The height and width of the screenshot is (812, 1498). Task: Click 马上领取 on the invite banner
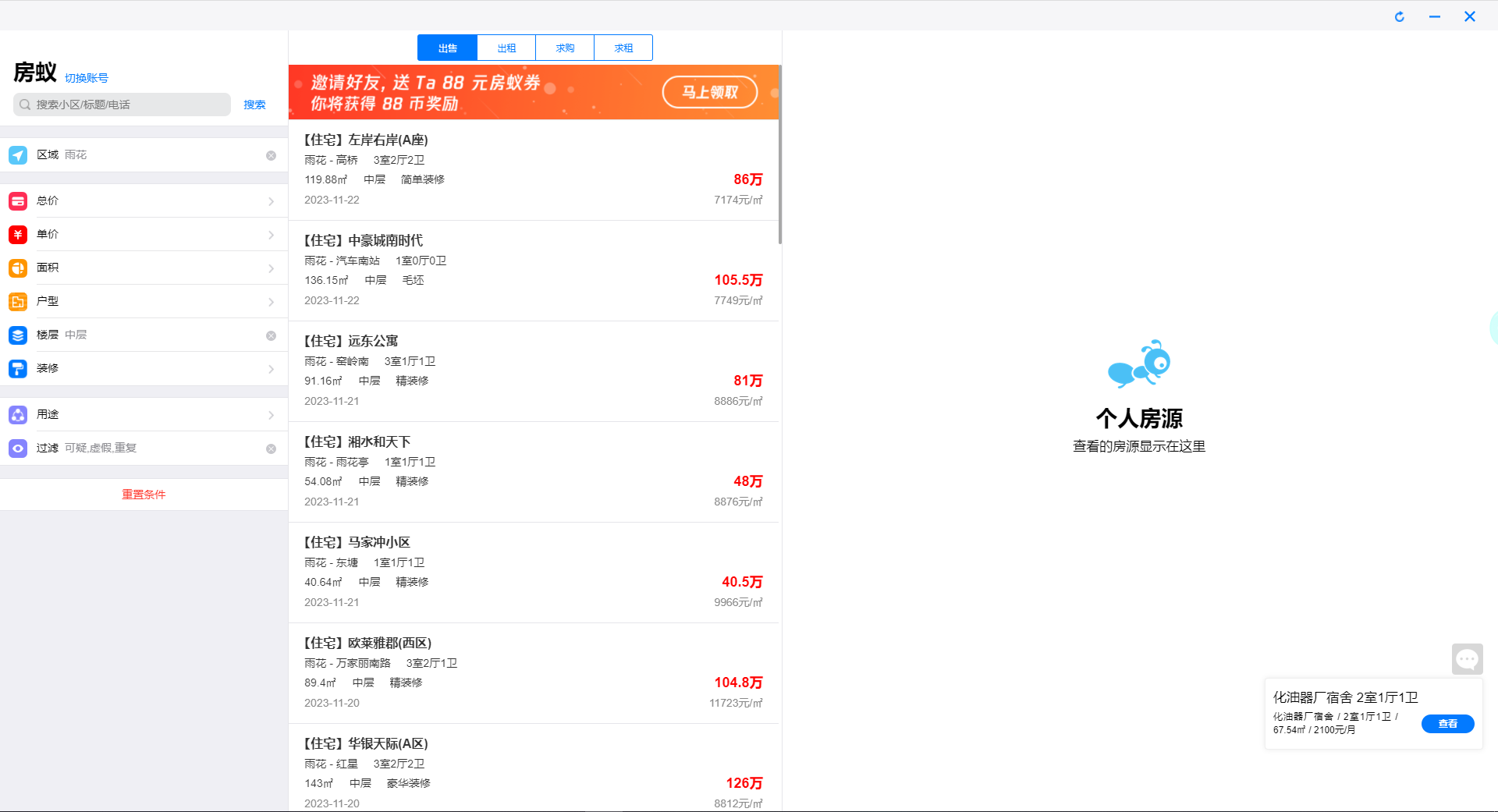710,92
